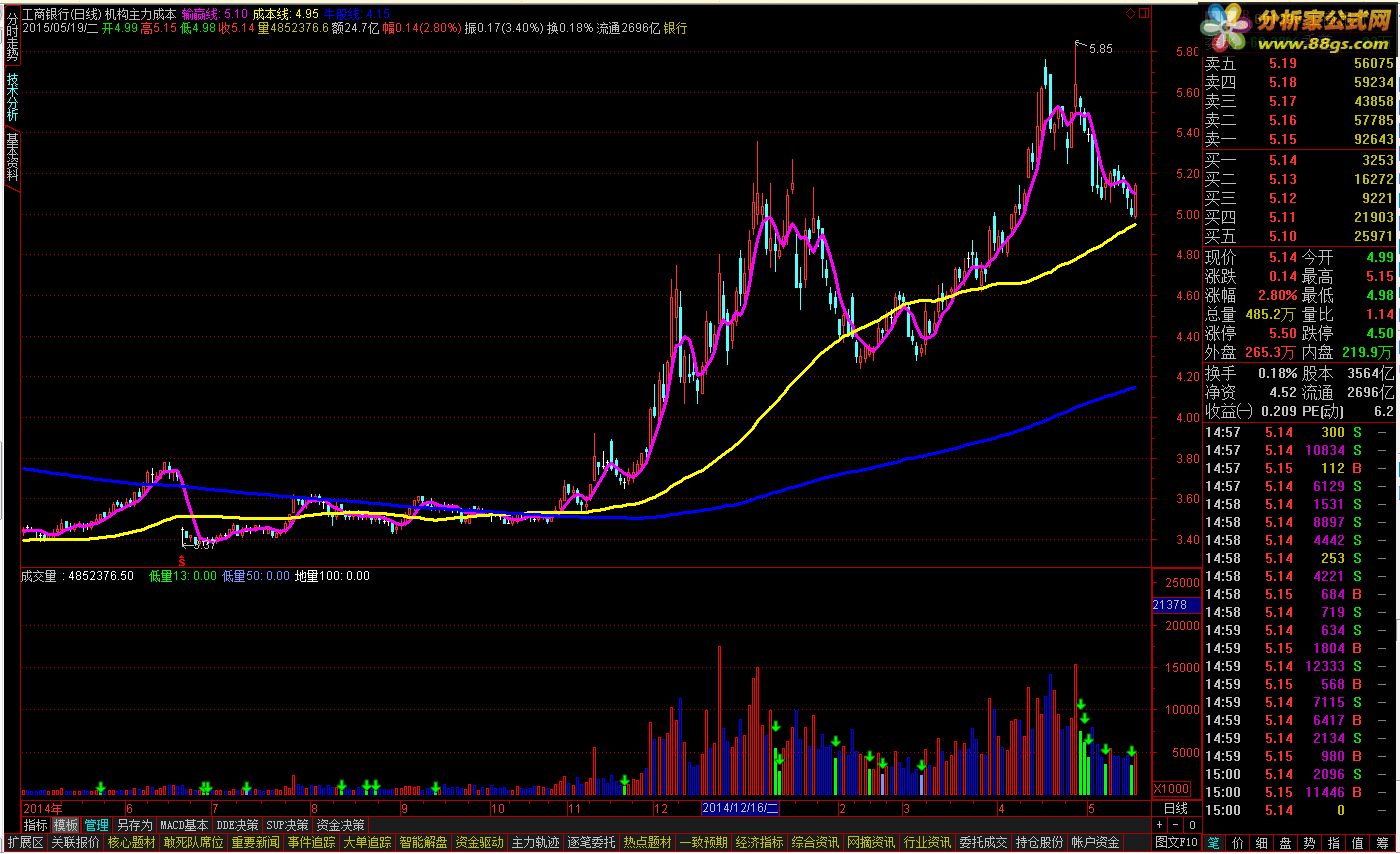Click the X1000 volume scale marker
Viewport: 1400px width, 854px height.
pyautogui.click(x=1171, y=788)
